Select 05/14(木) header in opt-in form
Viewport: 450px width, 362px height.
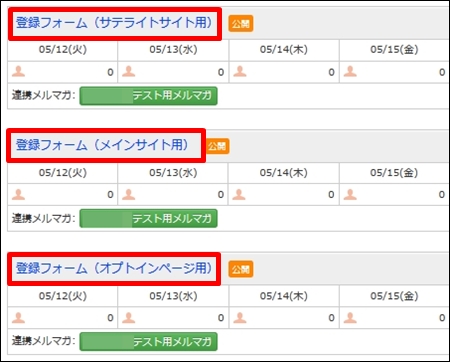click(284, 296)
